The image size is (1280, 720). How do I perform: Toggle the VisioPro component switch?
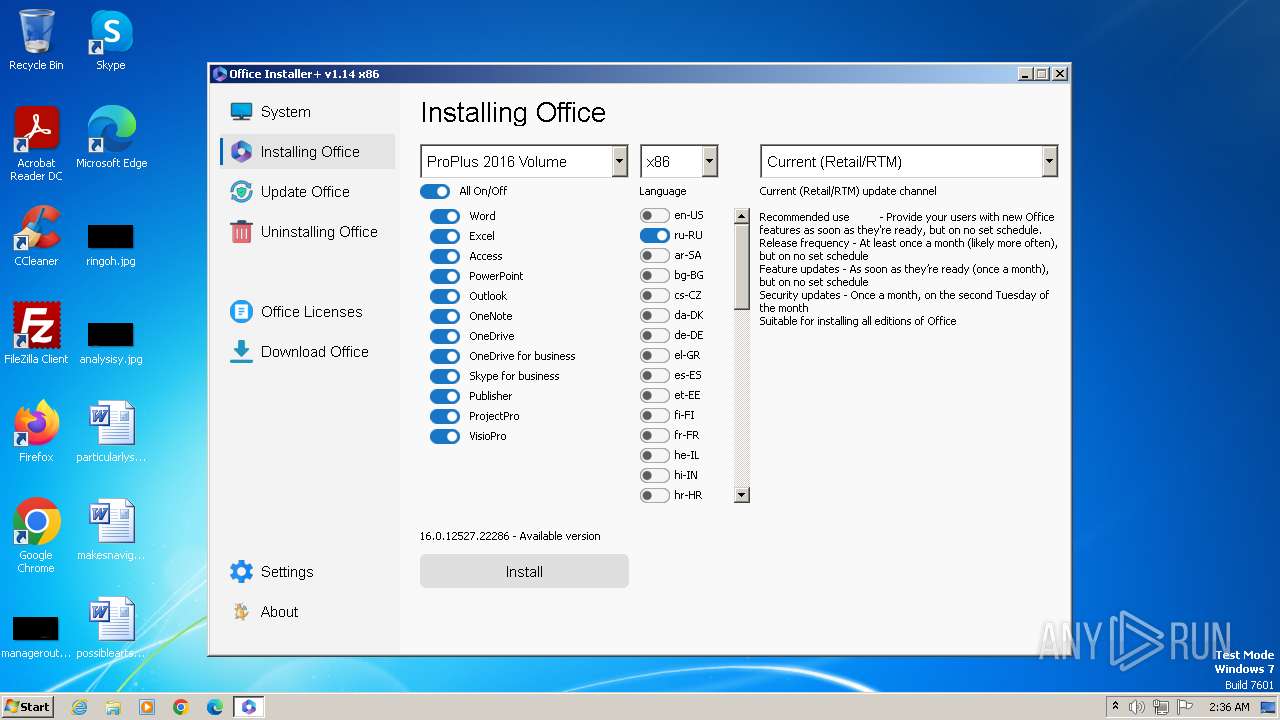(445, 436)
